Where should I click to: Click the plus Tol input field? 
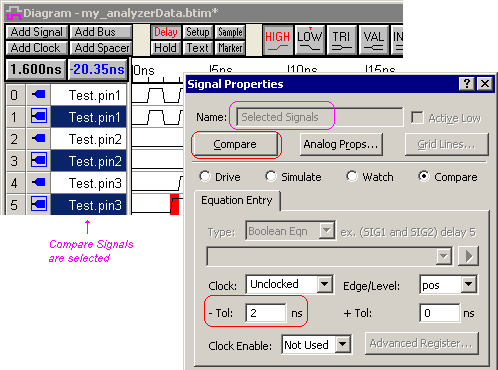coord(440,313)
